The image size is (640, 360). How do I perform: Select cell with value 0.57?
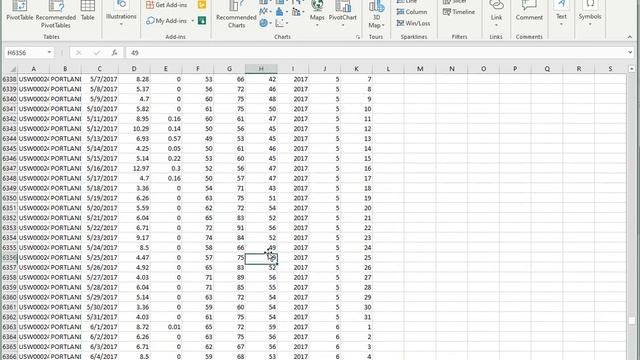166,138
